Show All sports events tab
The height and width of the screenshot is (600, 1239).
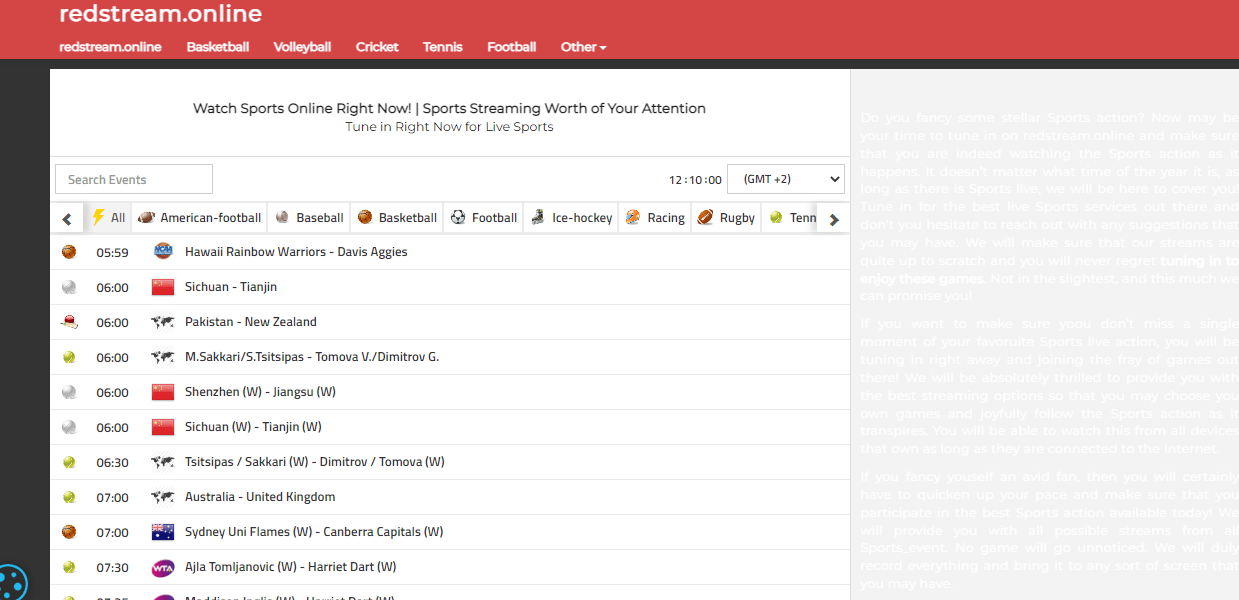109,217
